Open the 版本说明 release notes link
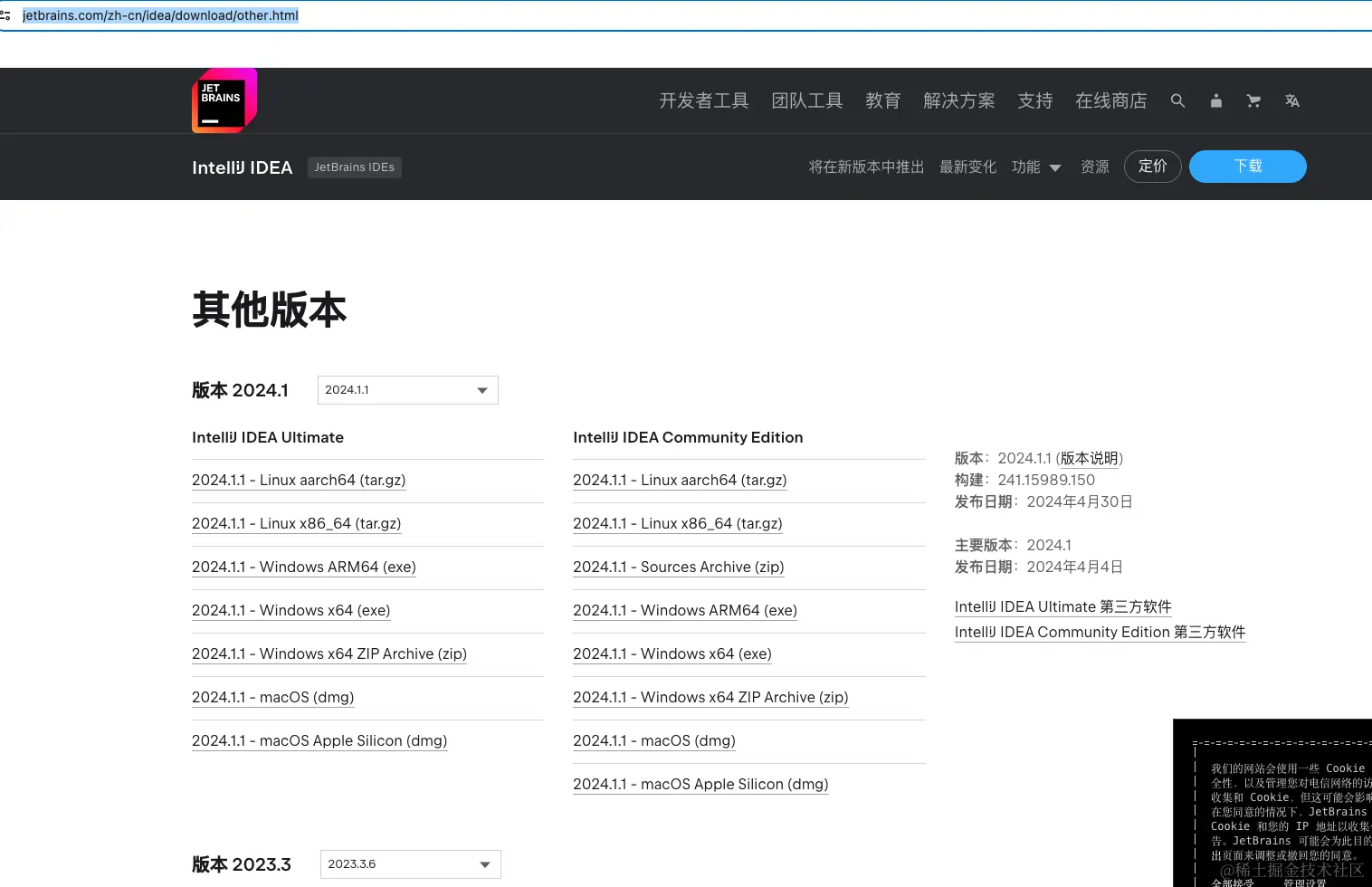Screen dimensions: 1372x887 point(1090,459)
